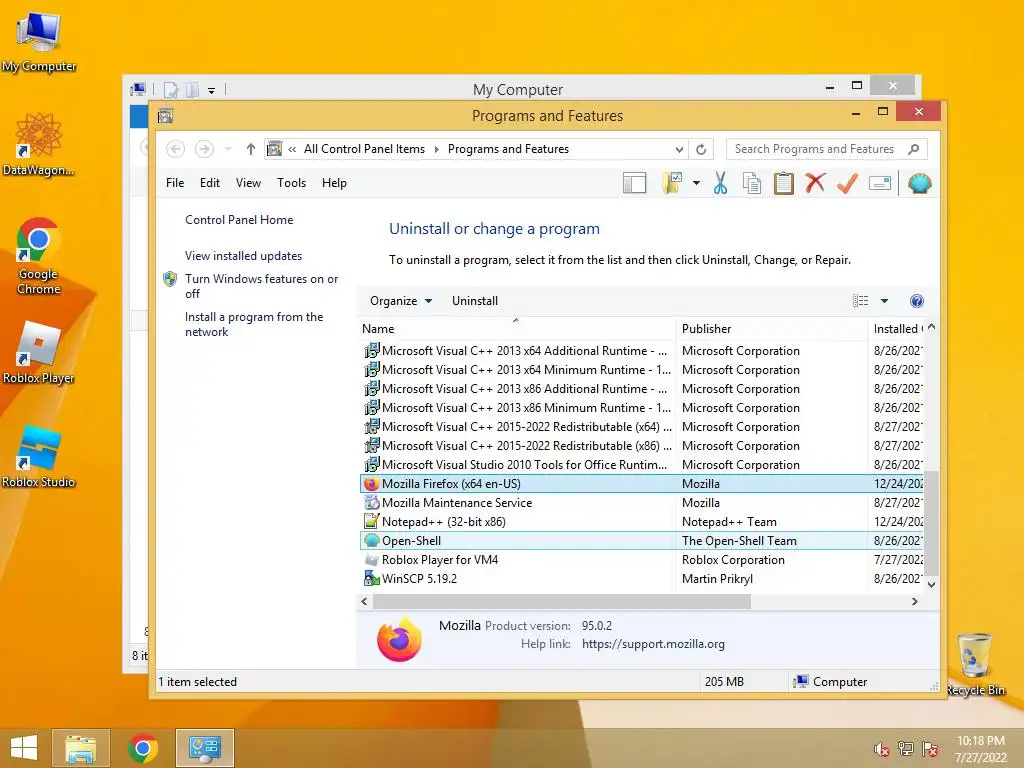Open the recent locations dropdown arrow
This screenshot has width=1024, height=768.
pos(228,150)
